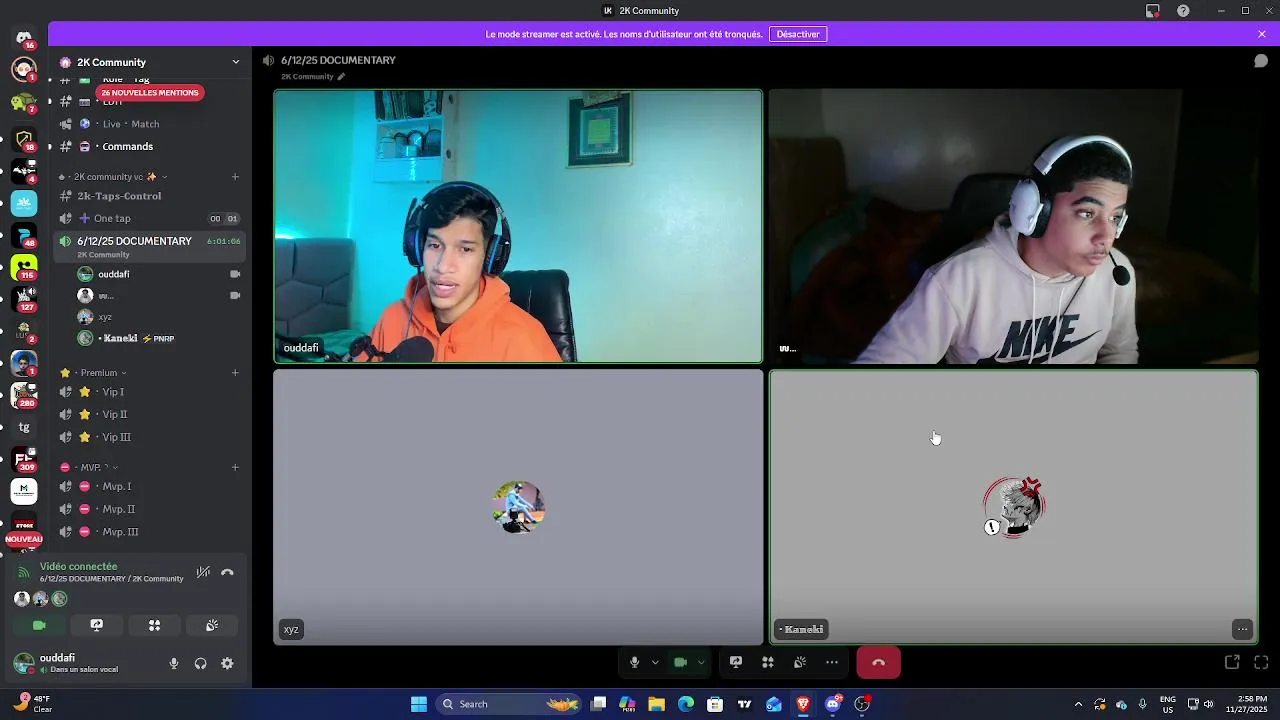Disconnect using phone icon in voice panel
The width and height of the screenshot is (1280, 720).
pyautogui.click(x=227, y=572)
